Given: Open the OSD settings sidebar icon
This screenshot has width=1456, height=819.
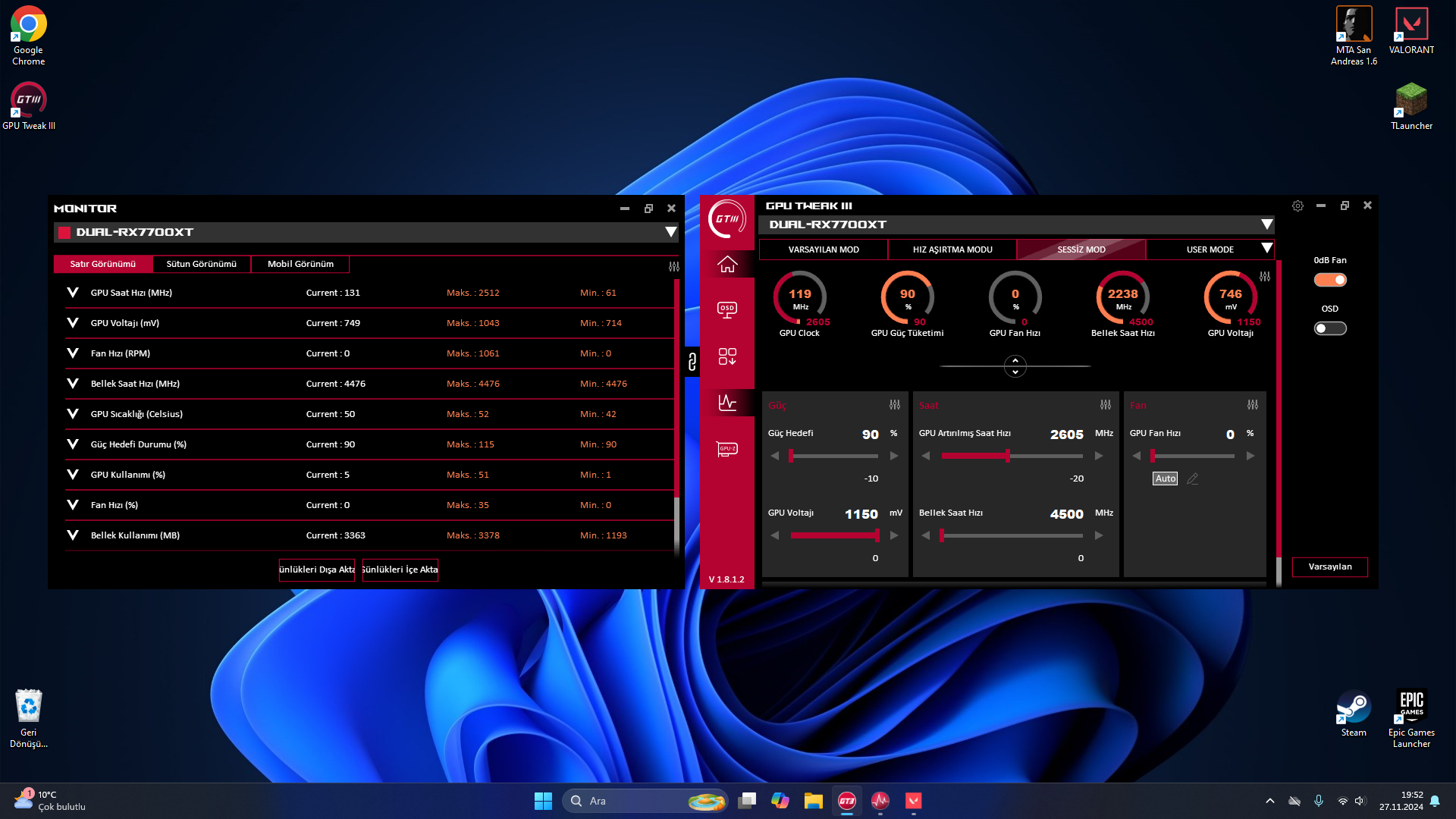Looking at the screenshot, I should pos(726,309).
